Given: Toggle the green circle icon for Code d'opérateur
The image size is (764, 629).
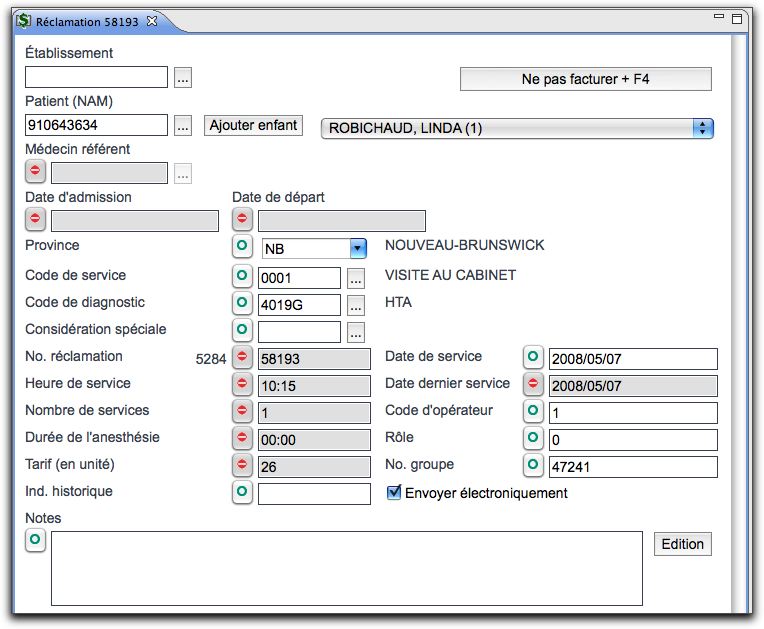Looking at the screenshot, I should coord(533,411).
